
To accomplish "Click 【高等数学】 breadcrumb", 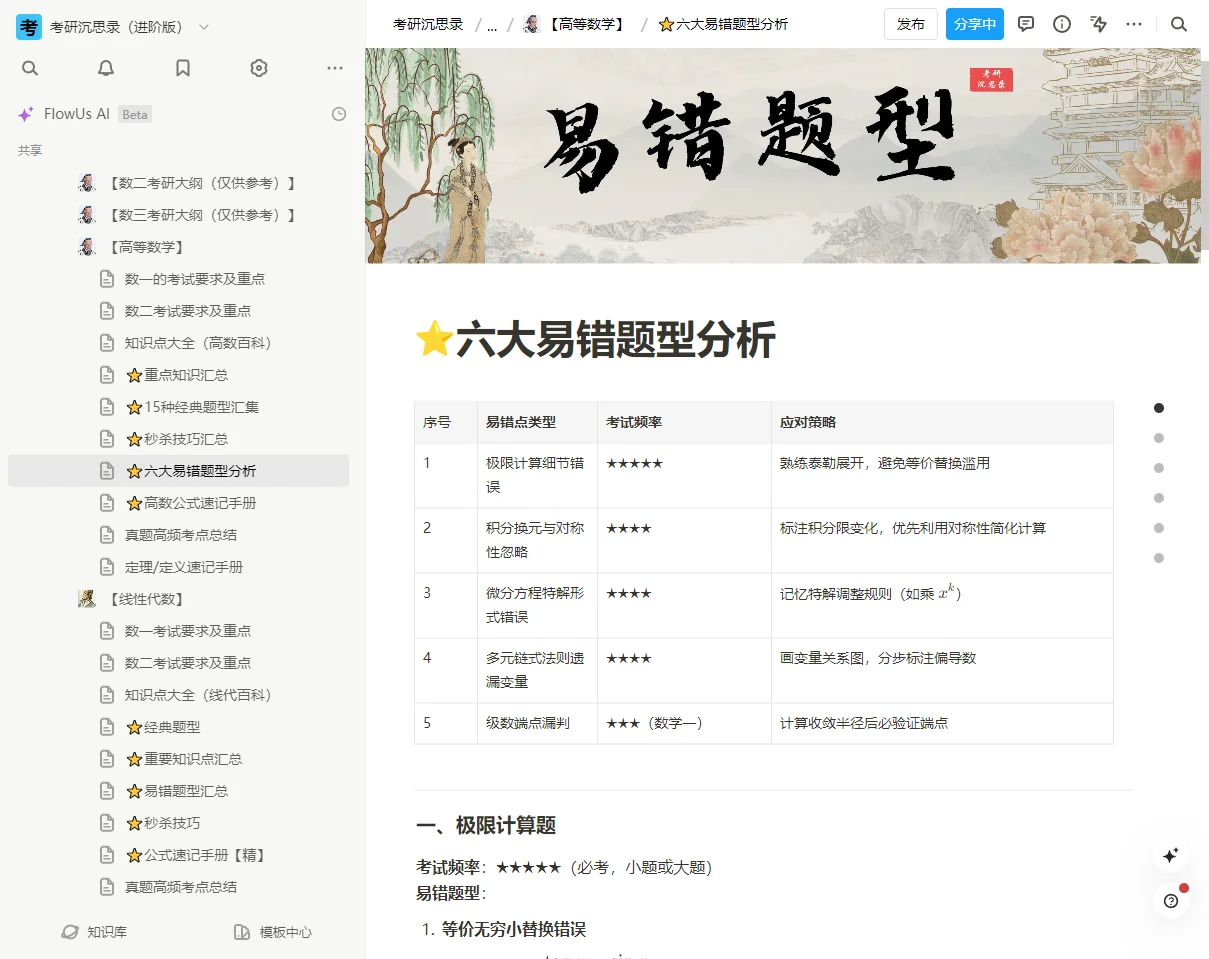I will (577, 24).
